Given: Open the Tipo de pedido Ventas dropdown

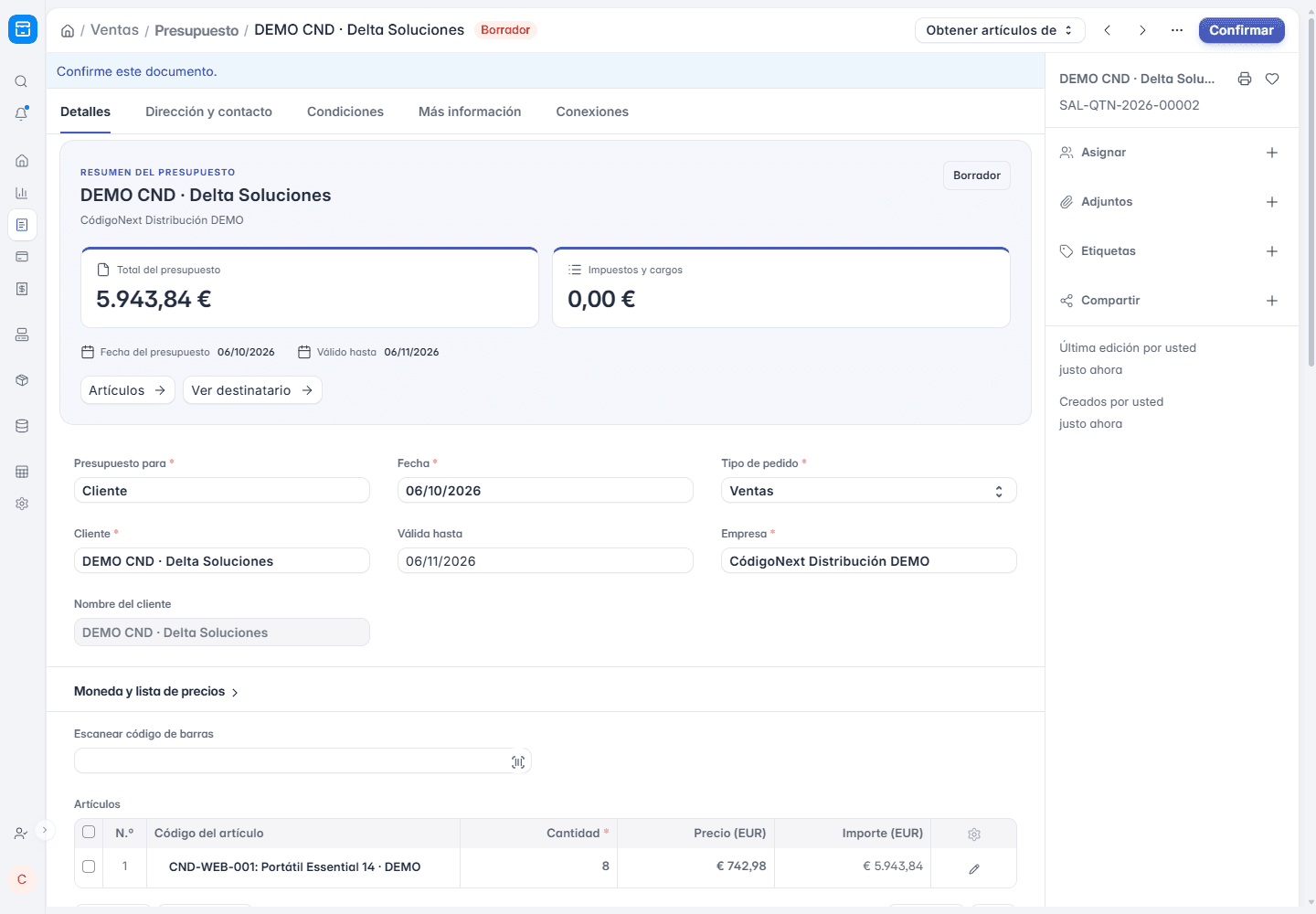Looking at the screenshot, I should click(868, 491).
